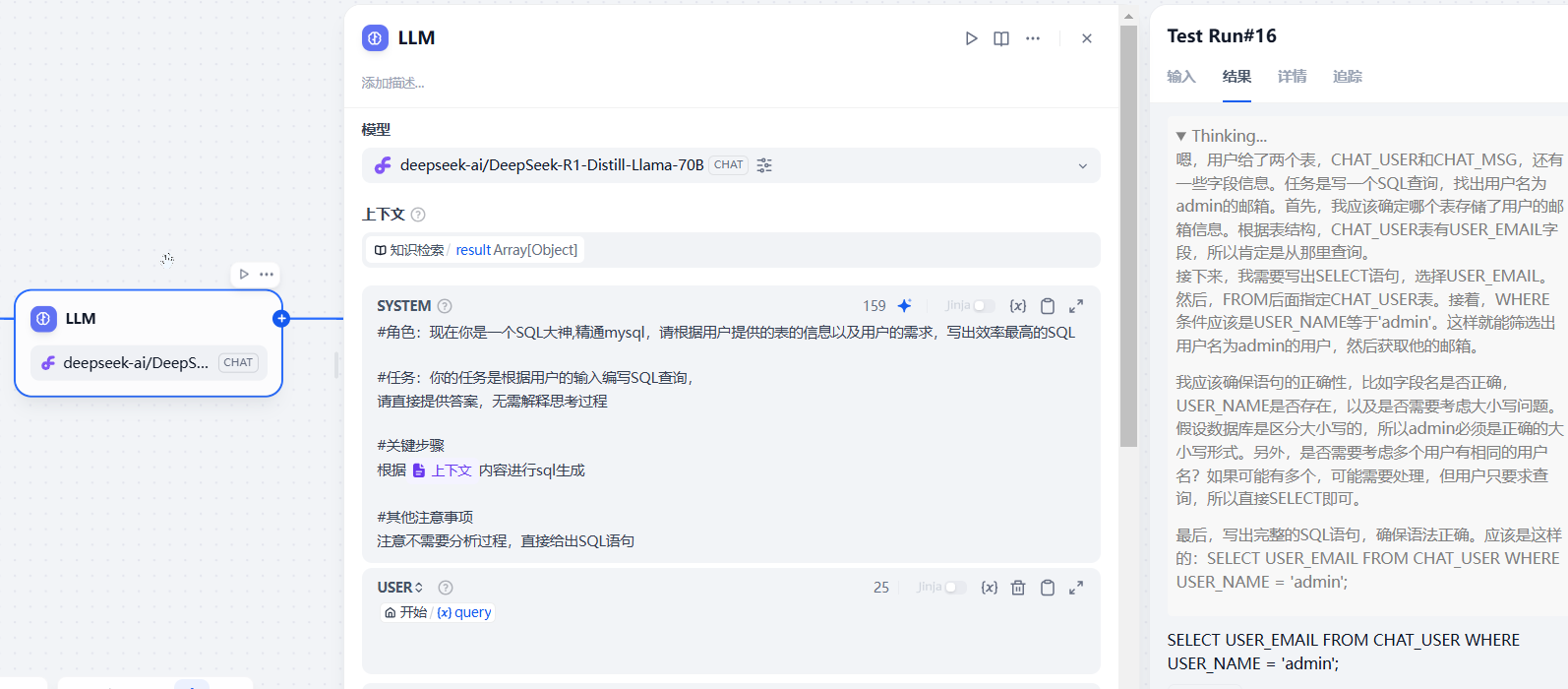1568x689 pixels.
Task: Open the prompt generator sparkle icon in SYSTEM
Action: tap(905, 306)
